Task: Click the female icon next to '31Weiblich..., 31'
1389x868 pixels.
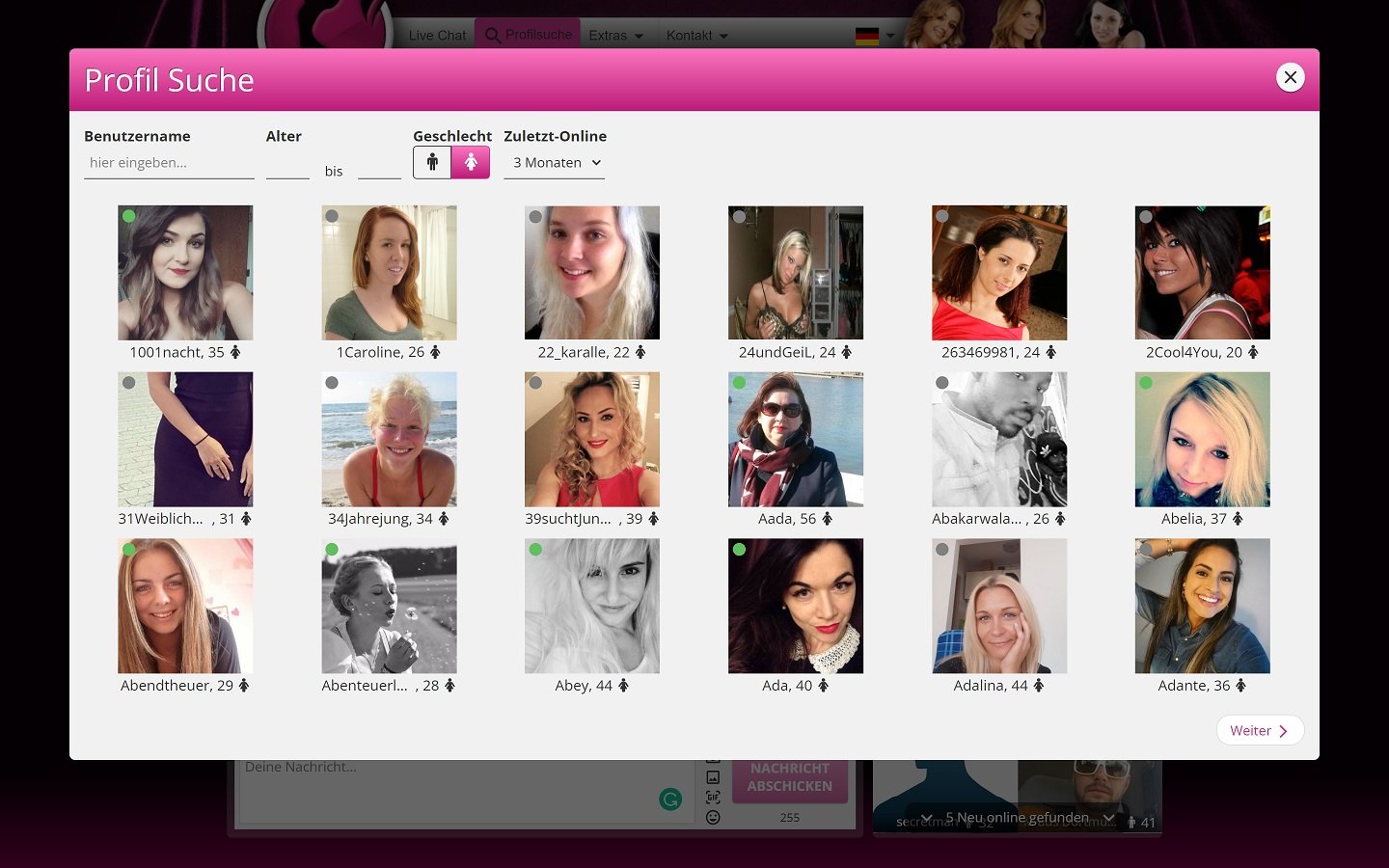Action: click(246, 519)
